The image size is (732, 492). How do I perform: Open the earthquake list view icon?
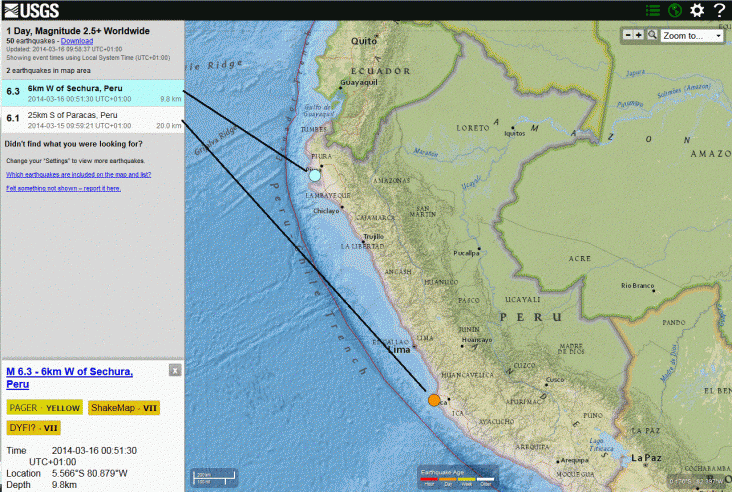pyautogui.click(x=653, y=10)
